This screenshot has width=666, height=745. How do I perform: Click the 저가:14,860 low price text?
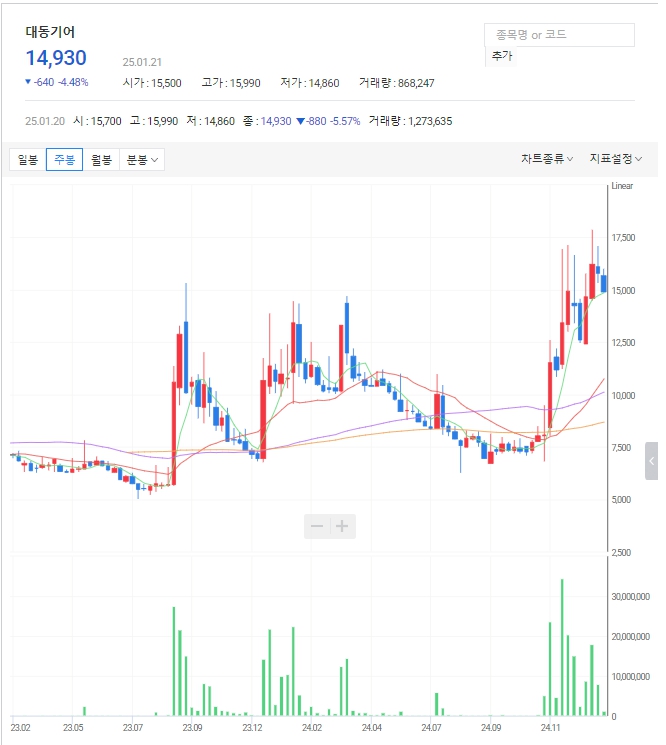(x=310, y=83)
